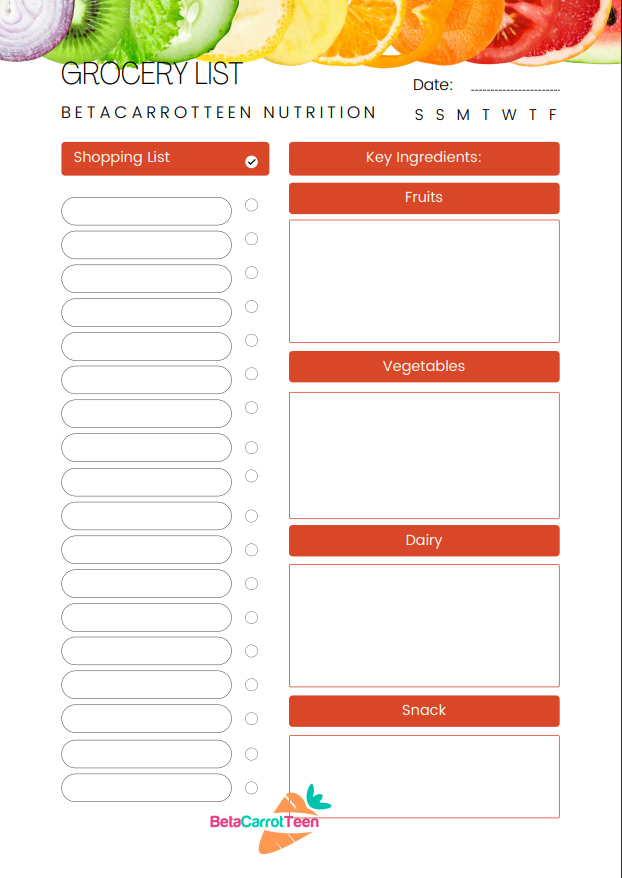The height and width of the screenshot is (878, 622).
Task: Click the white checkmark icon in Shopping List header
Action: [251, 162]
